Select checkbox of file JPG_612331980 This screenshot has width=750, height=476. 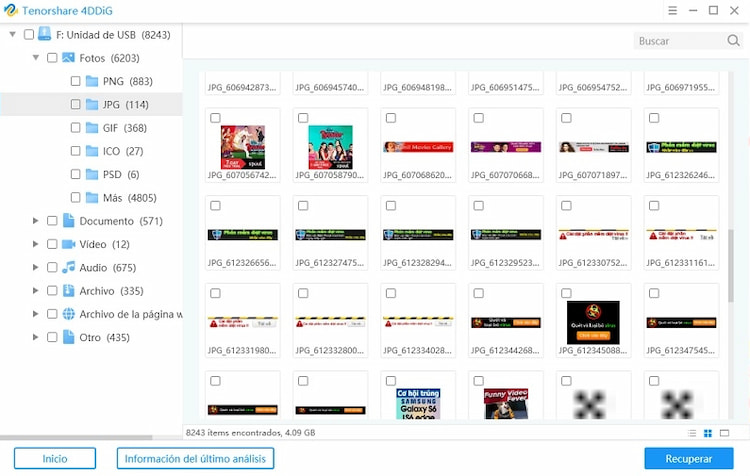coord(215,293)
